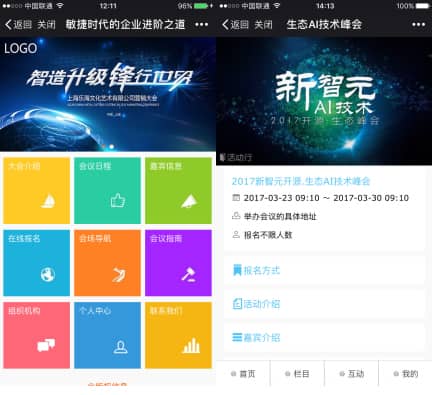Open the 大会介绍 sailboat tile

pyautogui.click(x=37, y=191)
